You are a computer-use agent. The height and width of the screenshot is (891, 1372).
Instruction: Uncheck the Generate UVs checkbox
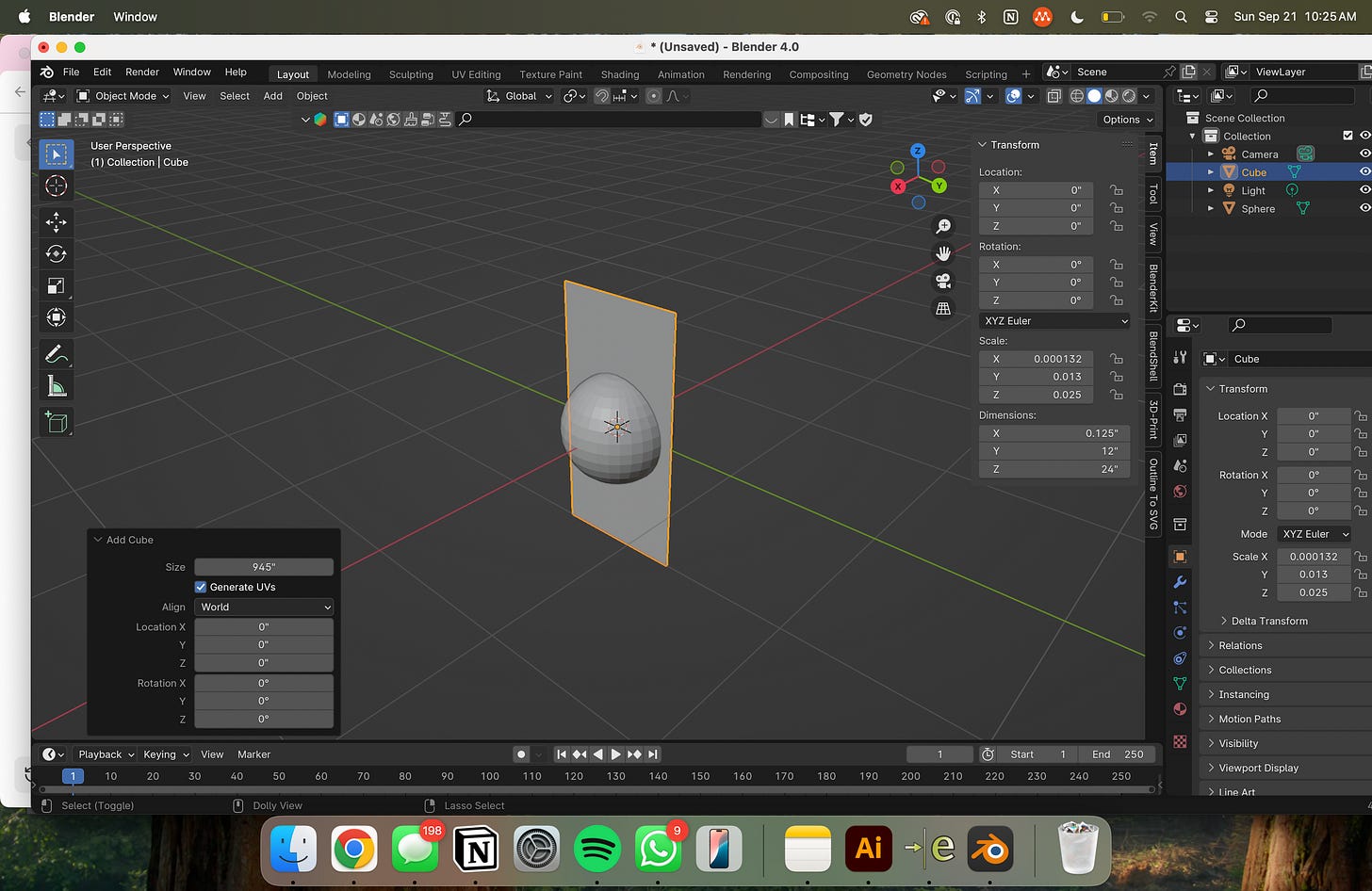[x=201, y=587]
